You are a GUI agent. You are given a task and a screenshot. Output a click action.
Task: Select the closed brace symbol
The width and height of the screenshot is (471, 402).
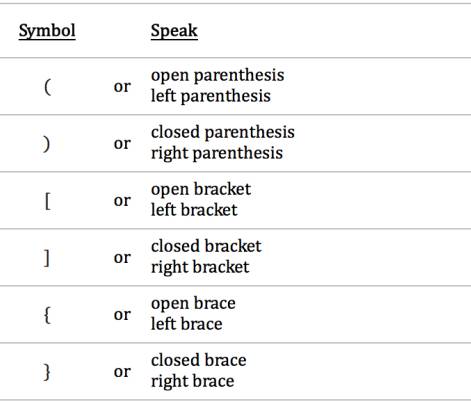[47, 372]
